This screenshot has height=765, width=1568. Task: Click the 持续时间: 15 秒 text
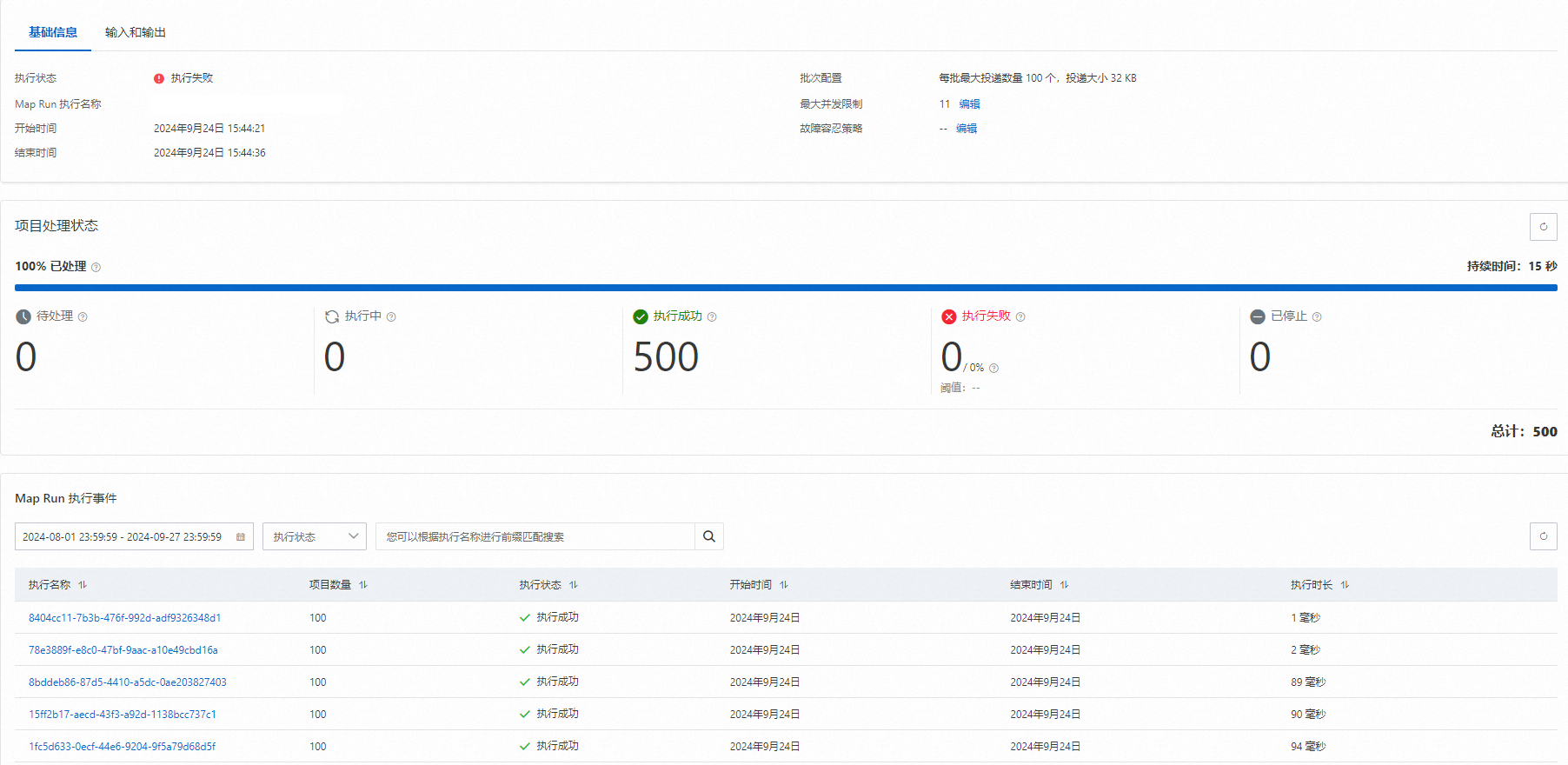[x=1512, y=266]
